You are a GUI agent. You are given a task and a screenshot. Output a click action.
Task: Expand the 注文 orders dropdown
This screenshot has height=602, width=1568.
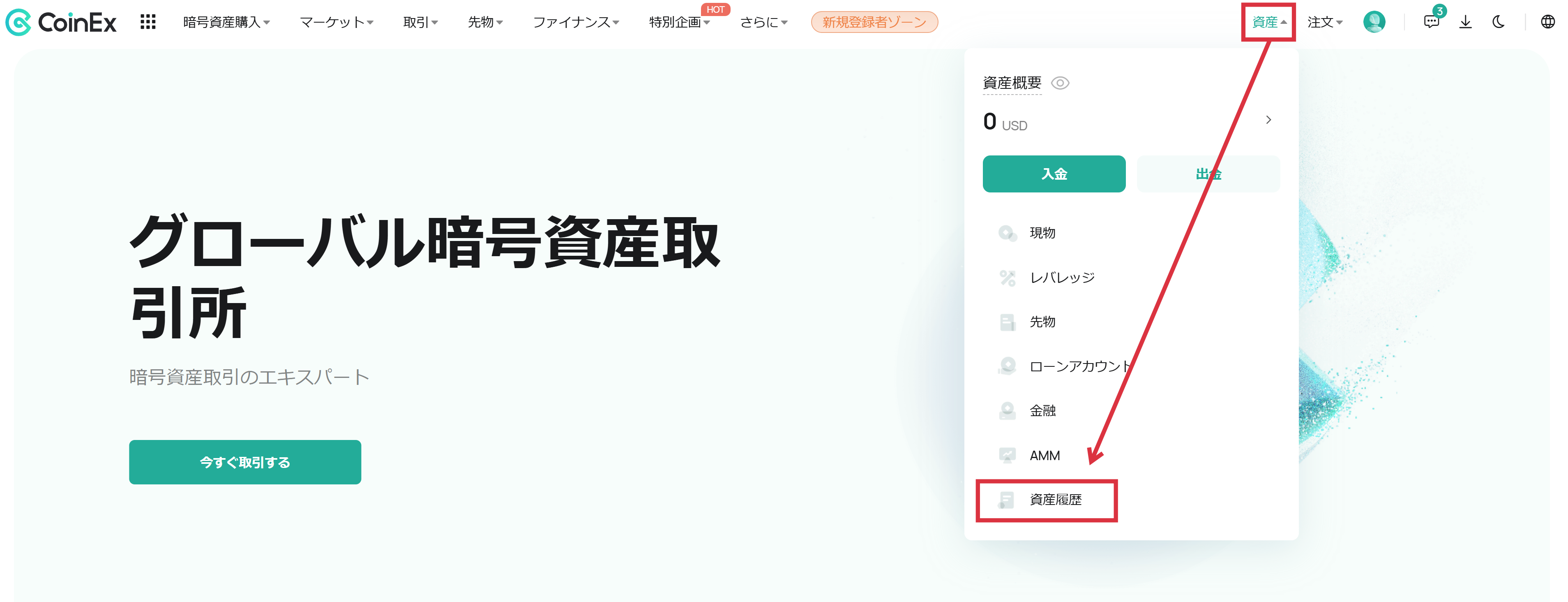coord(1325,22)
